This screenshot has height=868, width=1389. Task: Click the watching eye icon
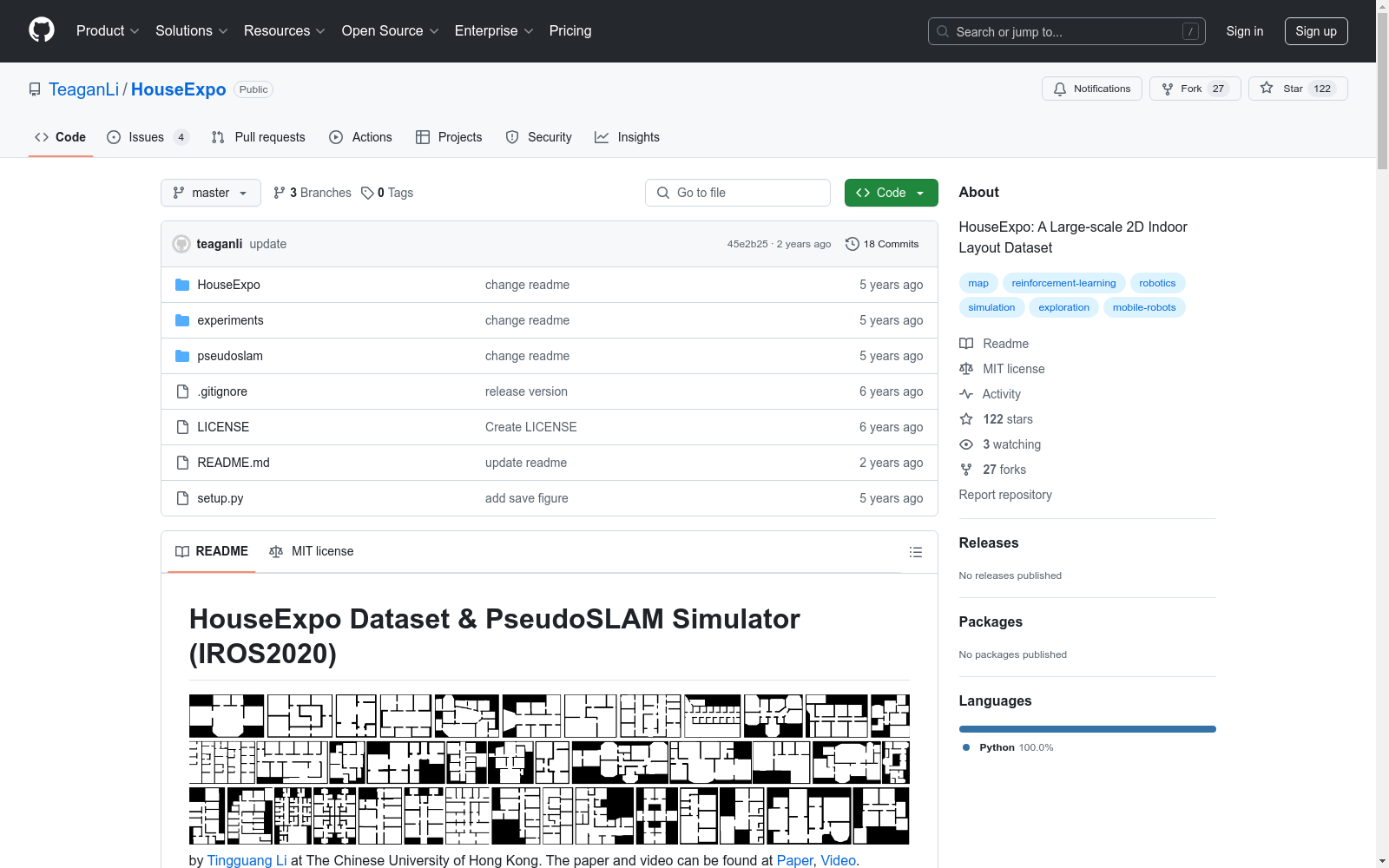point(966,444)
